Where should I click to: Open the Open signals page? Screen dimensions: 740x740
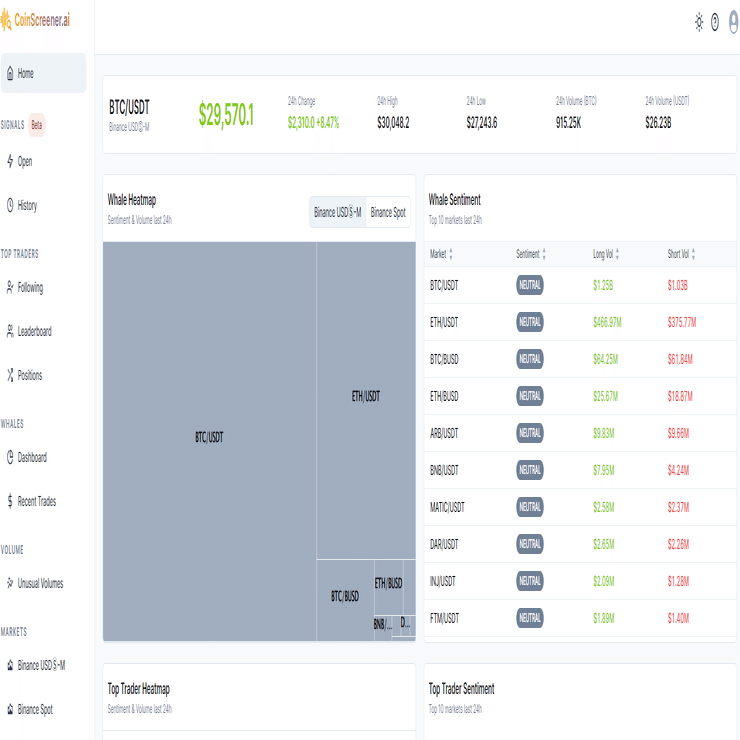25,162
